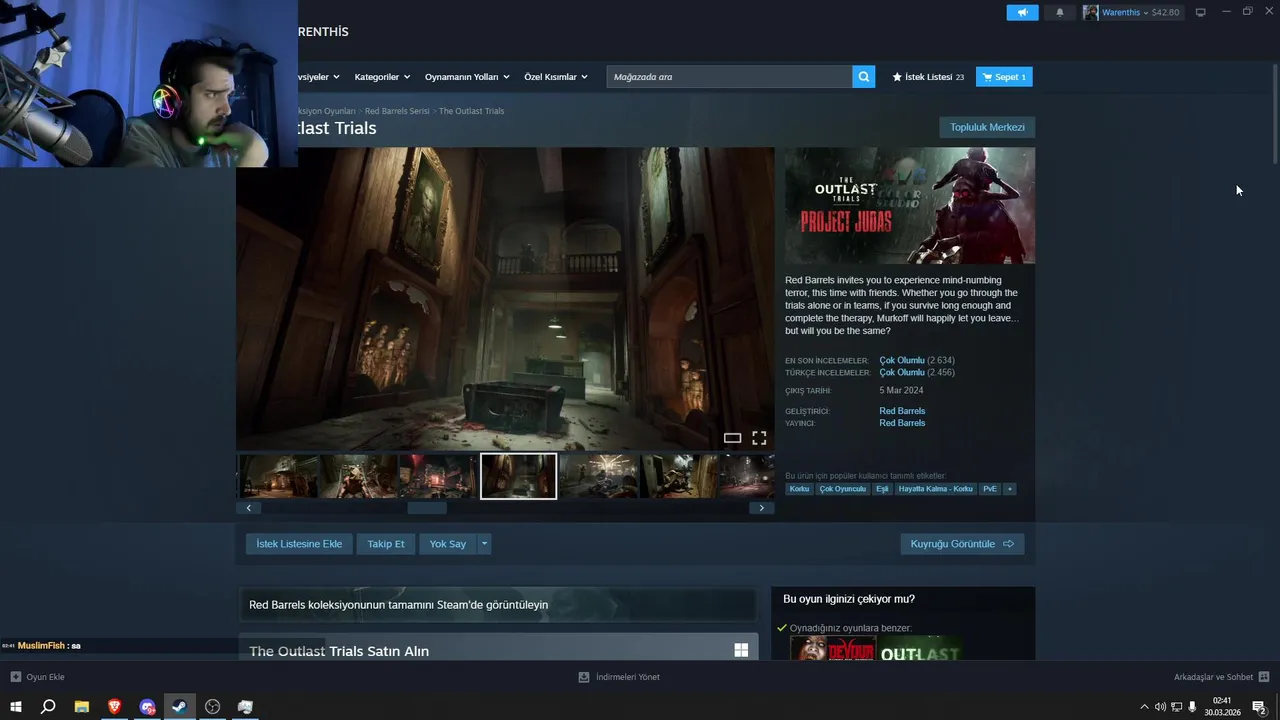This screenshot has height=720, width=1280.
Task: Click İstek Listesine Ekle button
Action: click(x=299, y=544)
